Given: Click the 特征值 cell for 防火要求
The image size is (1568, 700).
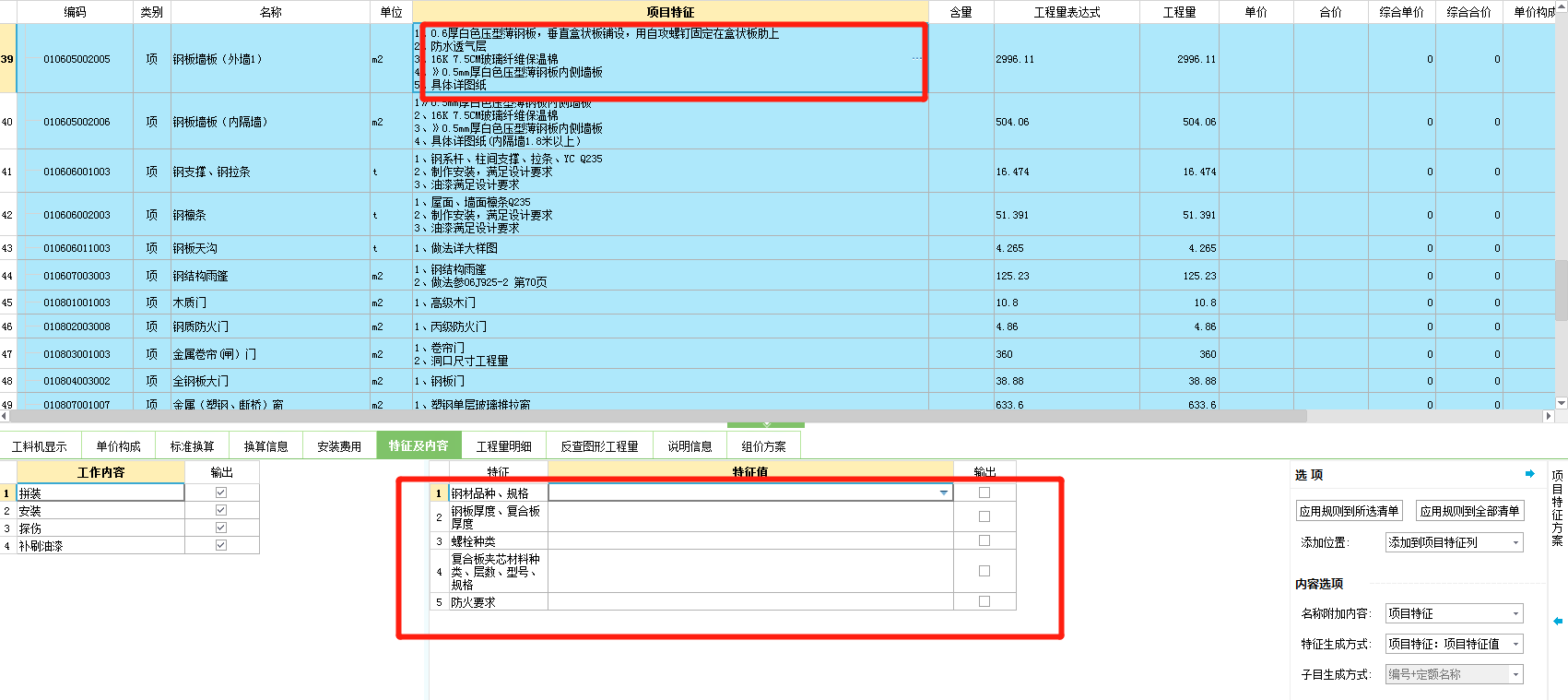Looking at the screenshot, I should click(750, 601).
